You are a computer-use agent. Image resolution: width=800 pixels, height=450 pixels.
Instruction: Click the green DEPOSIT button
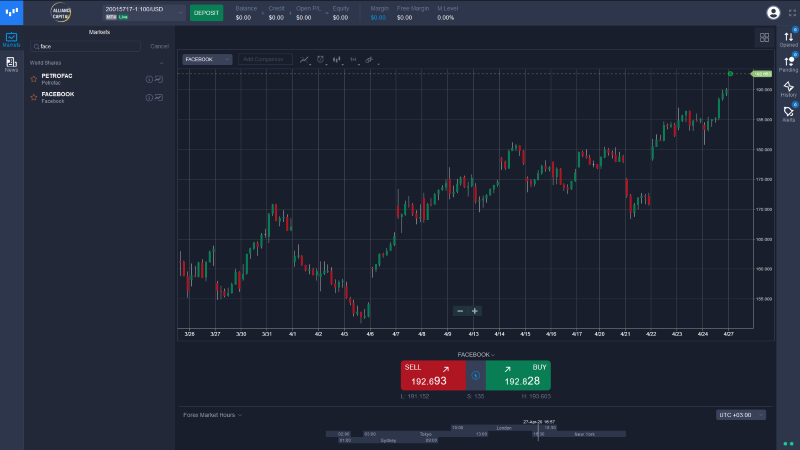click(x=206, y=13)
